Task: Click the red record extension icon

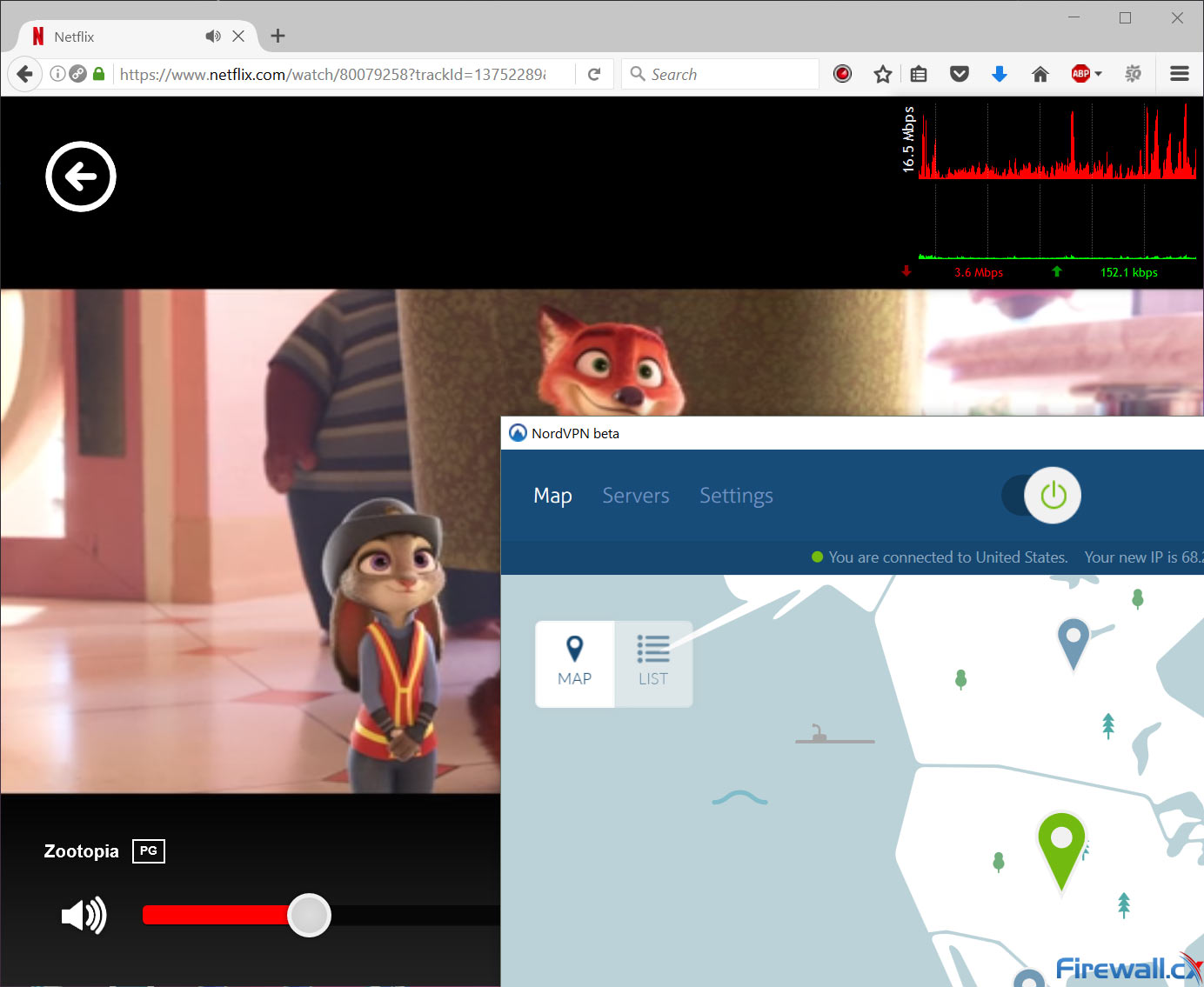Action: (842, 74)
